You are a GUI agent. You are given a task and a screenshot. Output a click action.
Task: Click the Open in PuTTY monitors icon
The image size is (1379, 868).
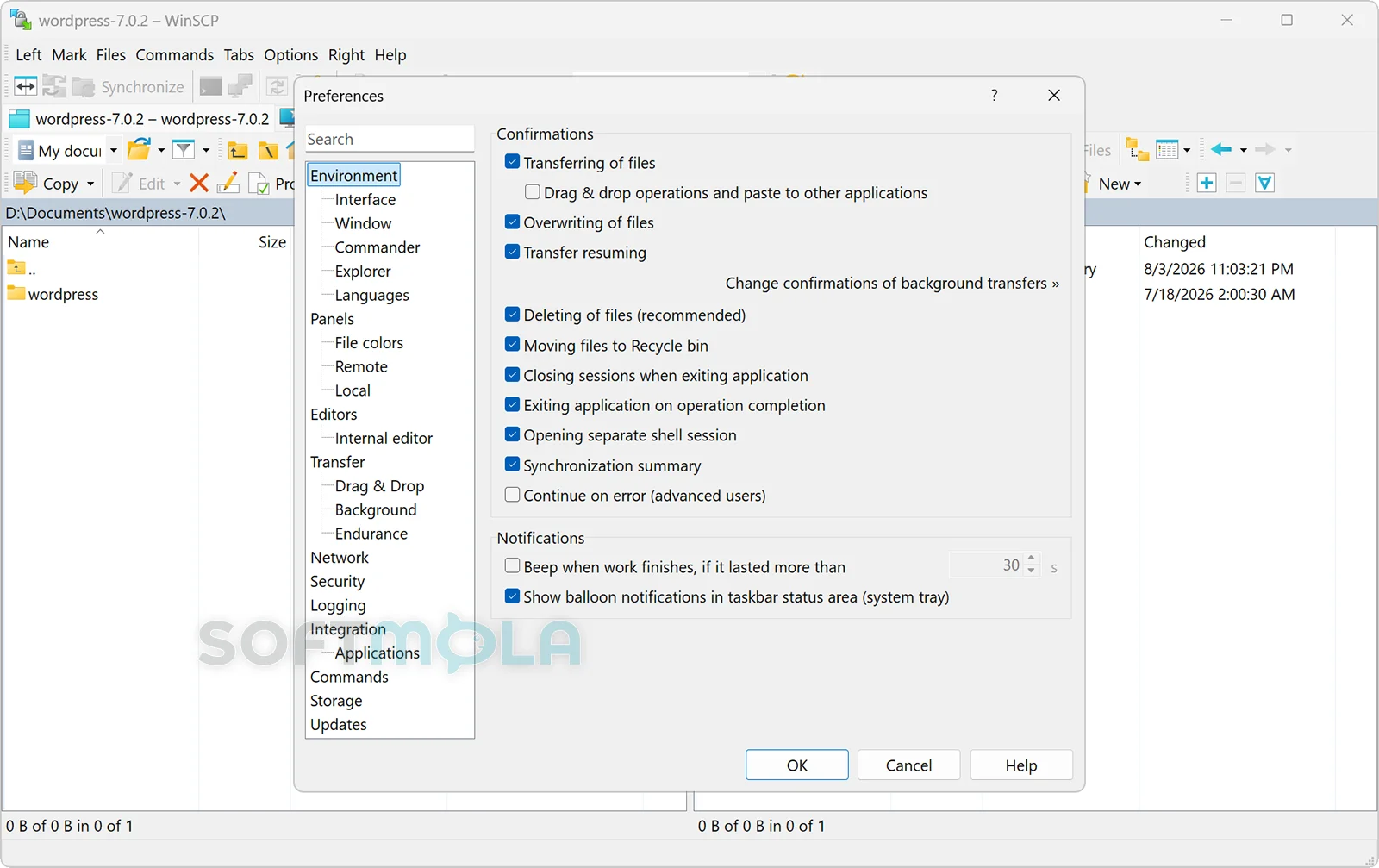(240, 86)
